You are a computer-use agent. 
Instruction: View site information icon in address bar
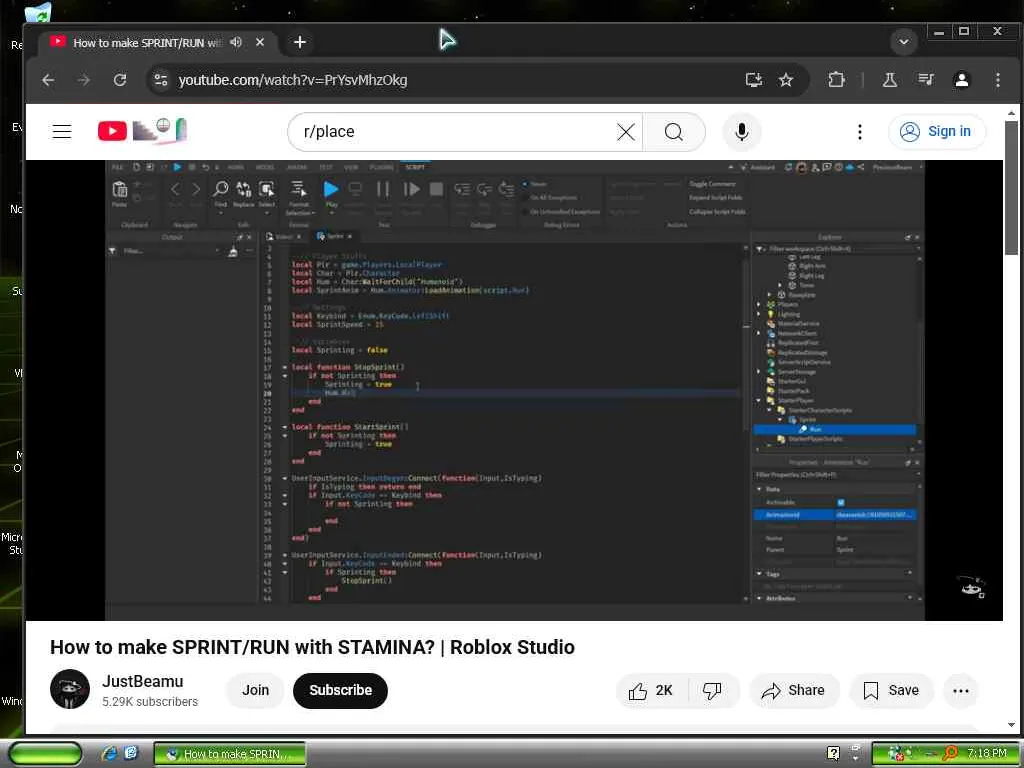(161, 80)
